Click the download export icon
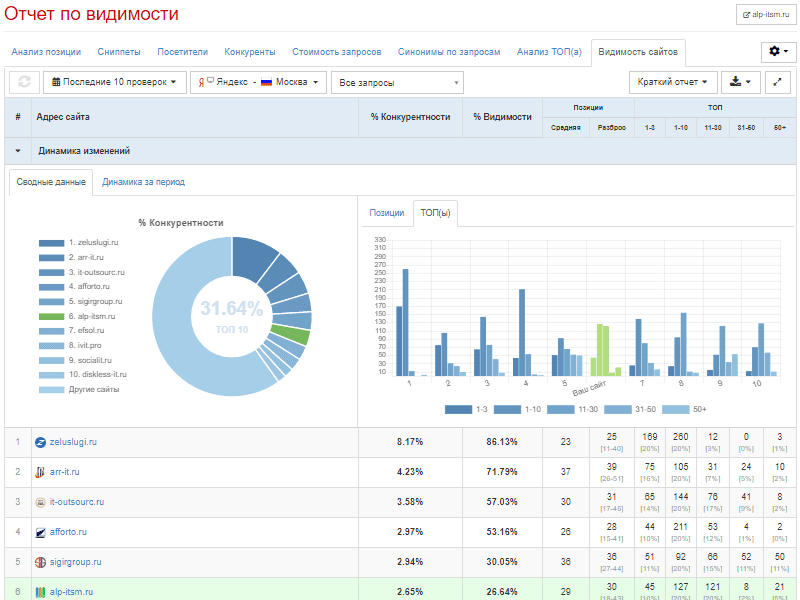Image resolution: width=800 pixels, height=600 pixels. [x=740, y=82]
